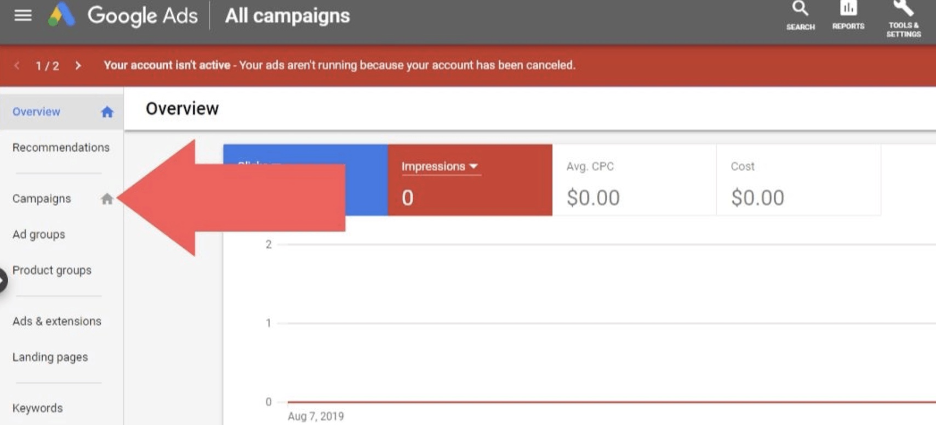Go to Ads & extensions

[x=57, y=322]
